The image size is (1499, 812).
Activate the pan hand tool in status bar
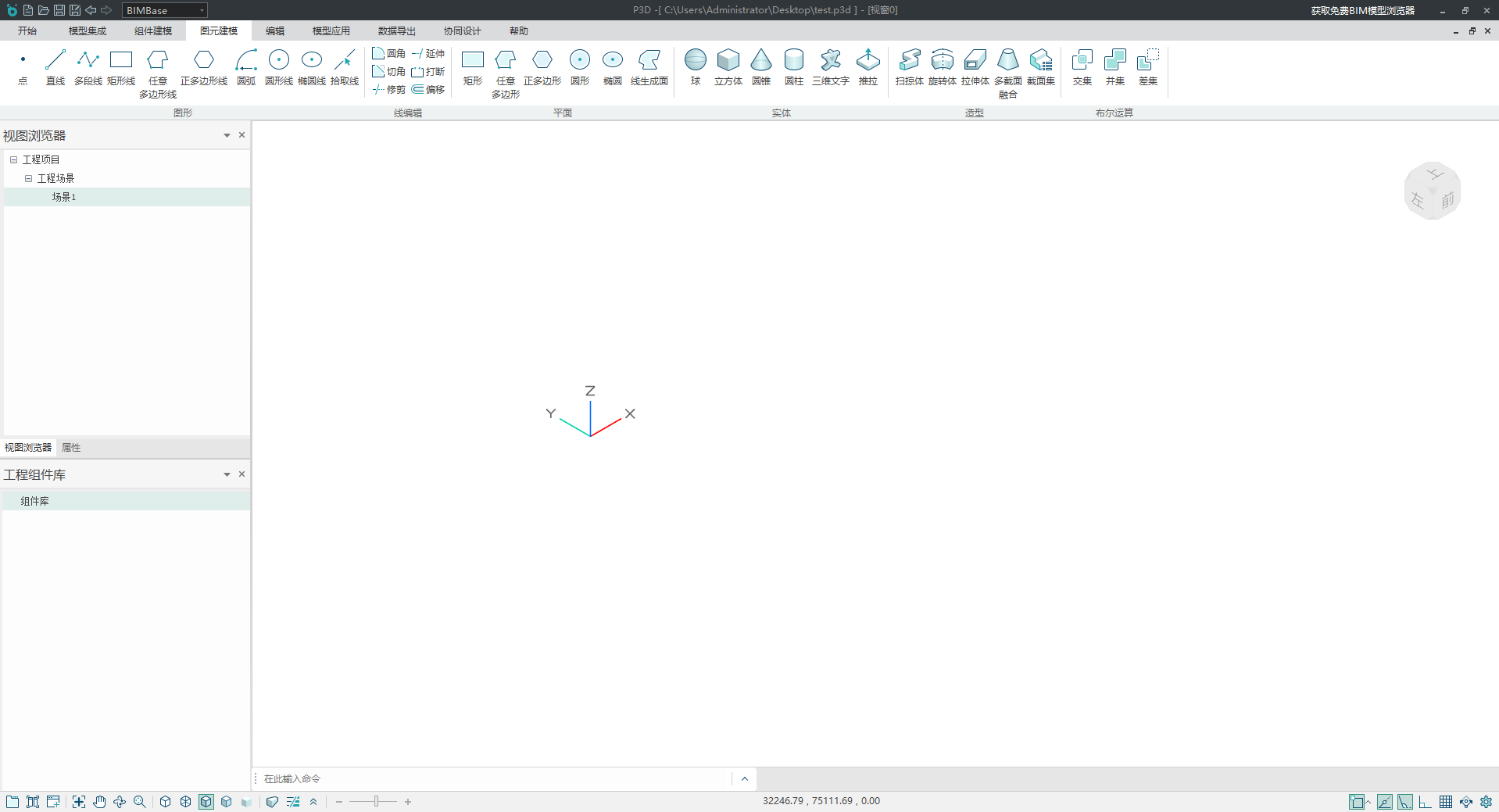point(99,802)
